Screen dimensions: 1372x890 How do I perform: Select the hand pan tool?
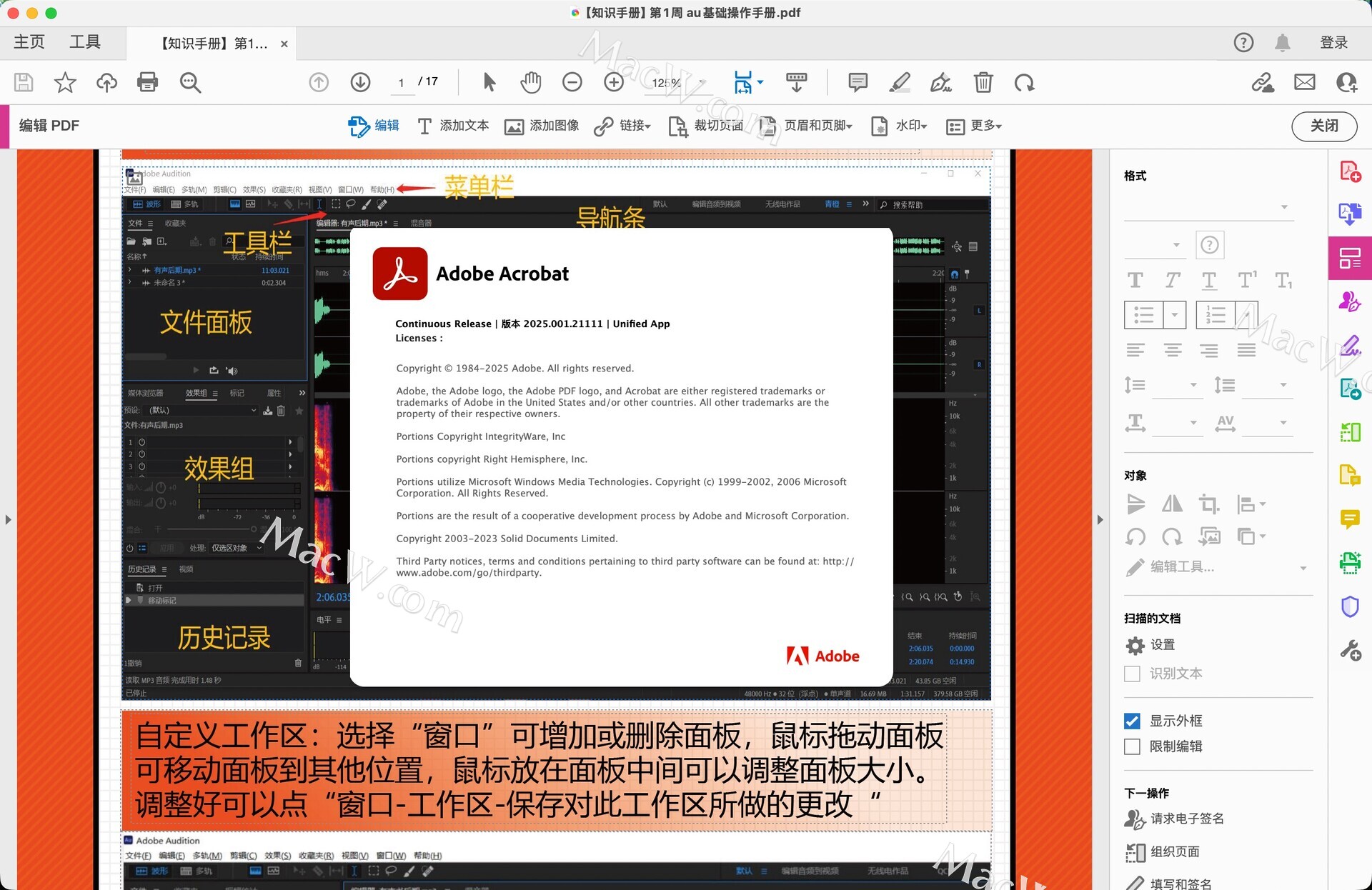pyautogui.click(x=530, y=82)
